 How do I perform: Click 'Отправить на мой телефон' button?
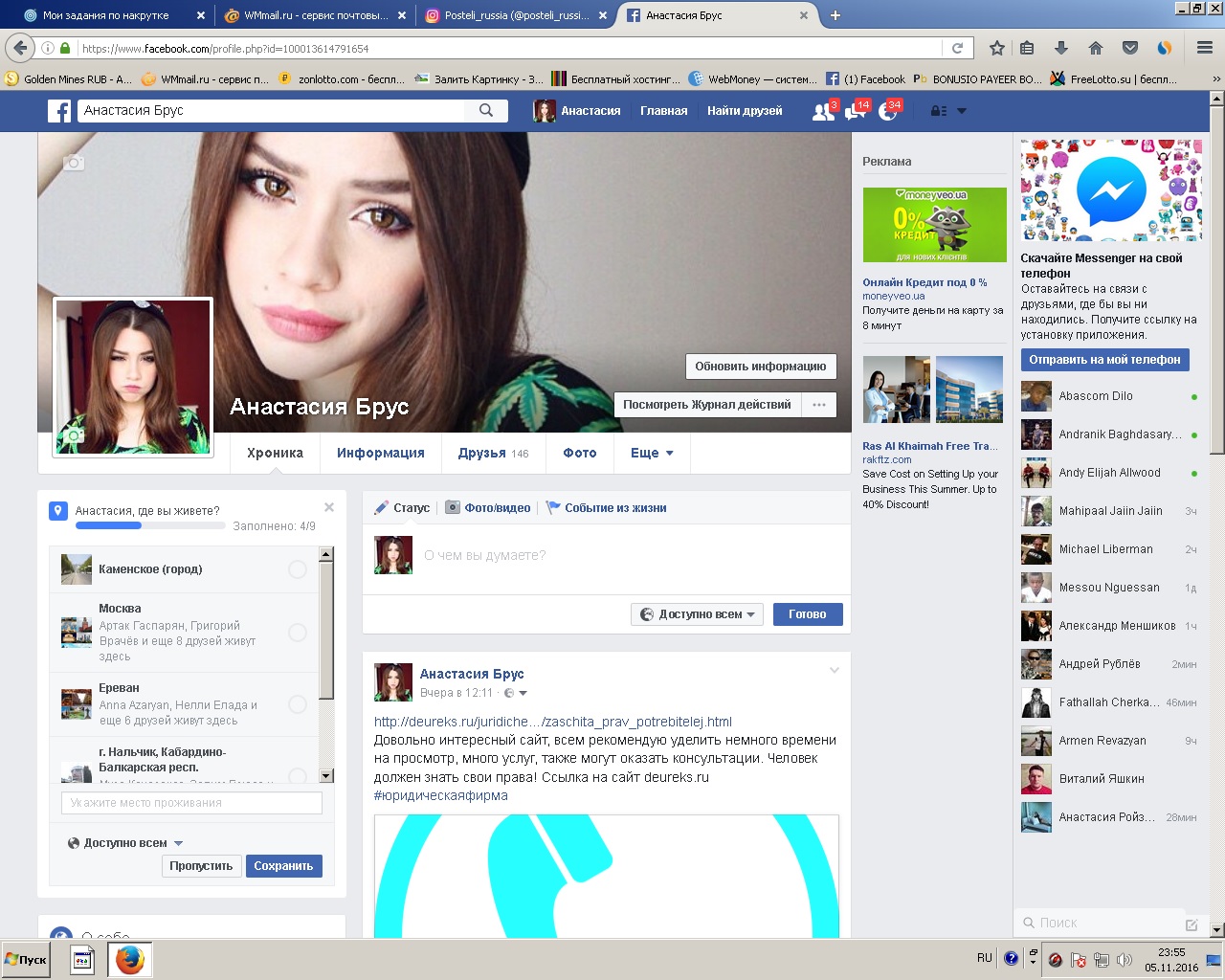click(1104, 360)
